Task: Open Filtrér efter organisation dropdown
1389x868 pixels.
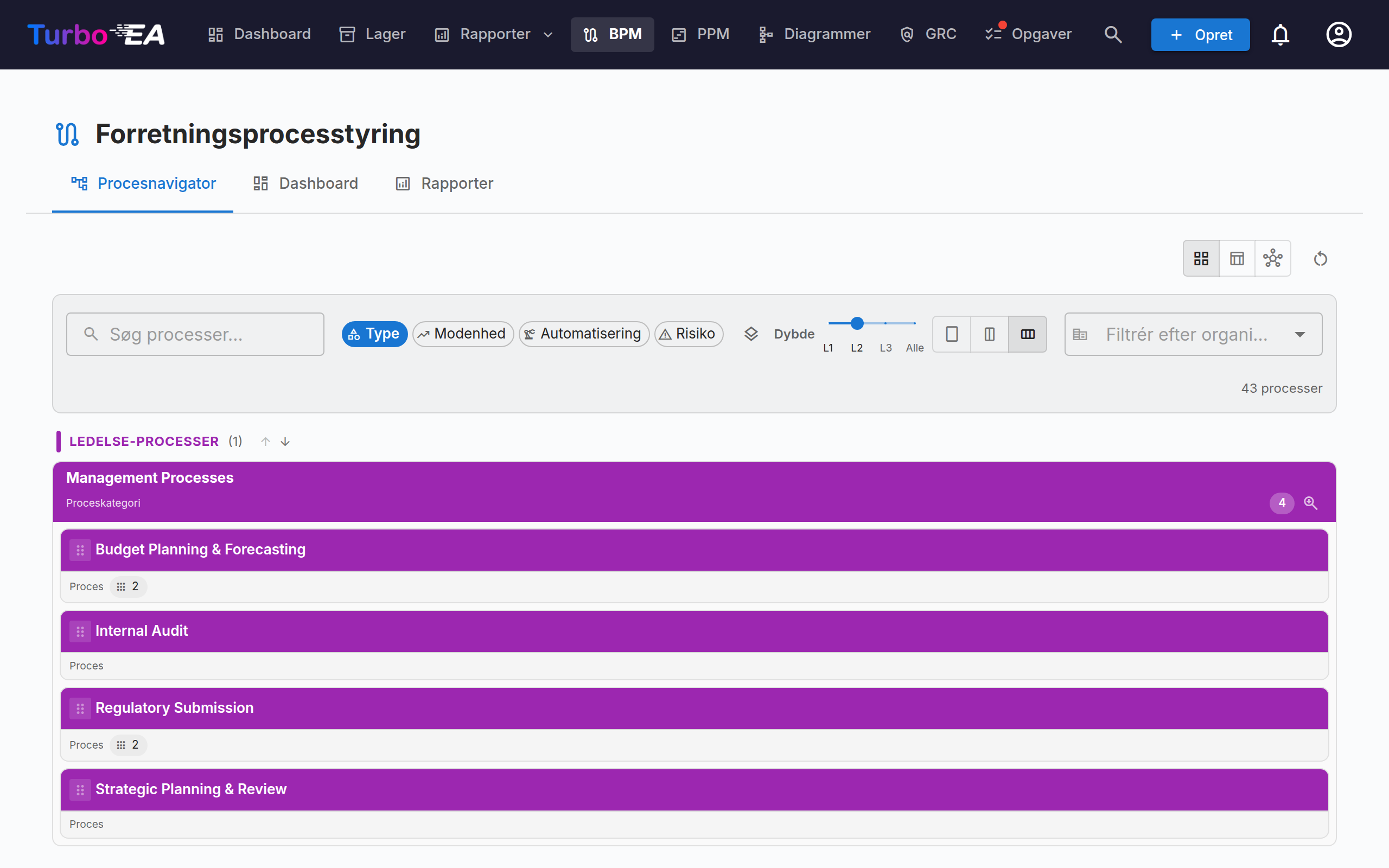Action: 1193,334
